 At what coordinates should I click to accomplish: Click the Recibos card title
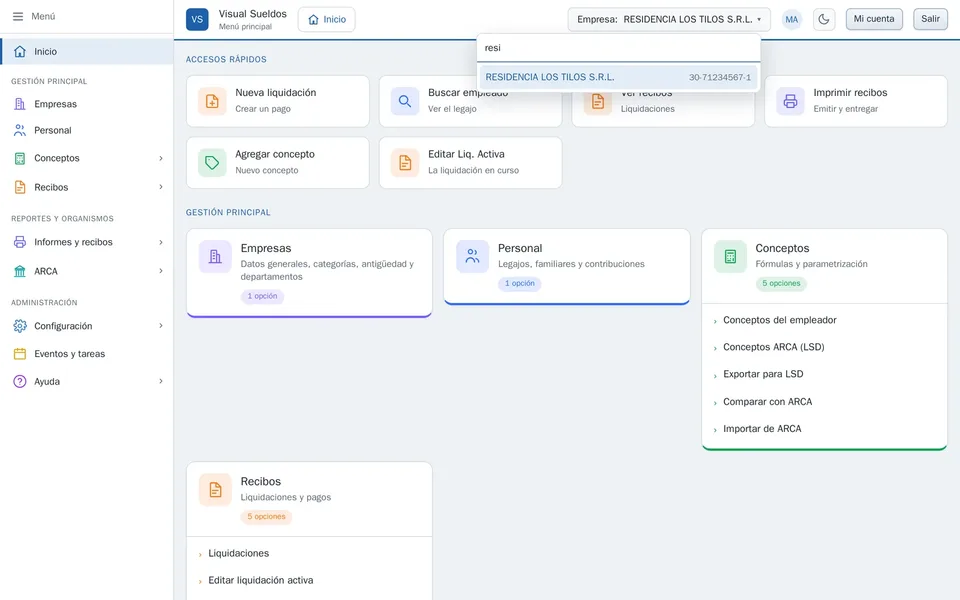tap(261, 482)
